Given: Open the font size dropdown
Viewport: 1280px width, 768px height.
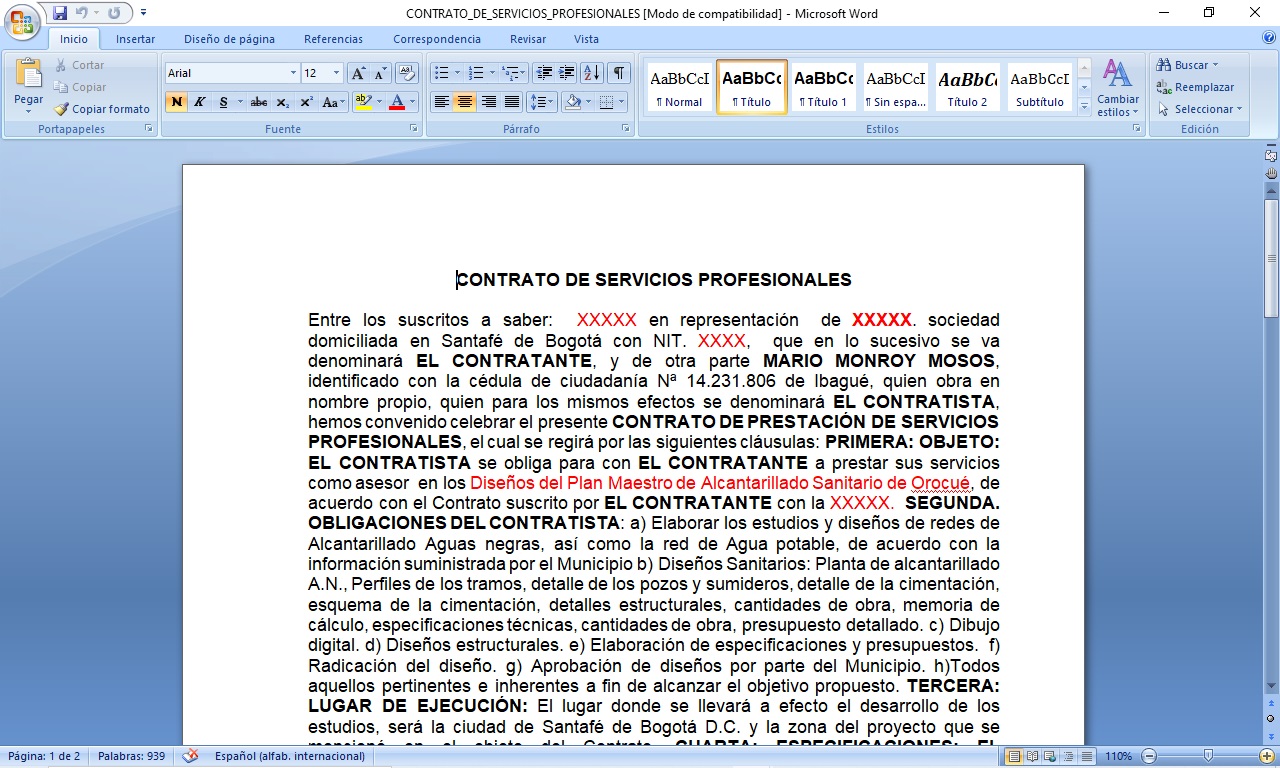Looking at the screenshot, I should 337,73.
